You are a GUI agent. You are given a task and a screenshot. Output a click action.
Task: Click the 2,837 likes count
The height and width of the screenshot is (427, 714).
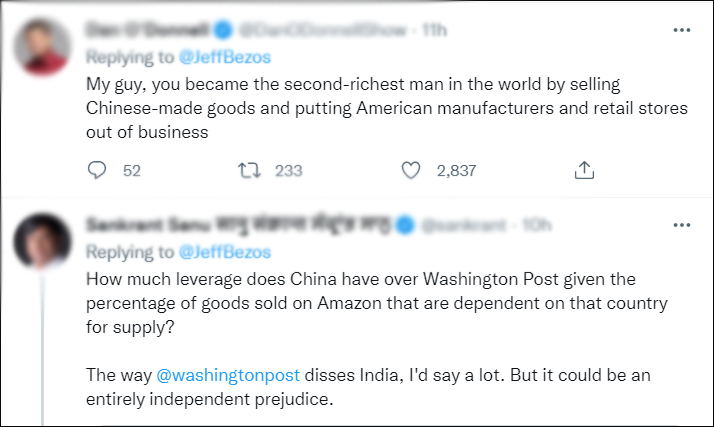[456, 171]
